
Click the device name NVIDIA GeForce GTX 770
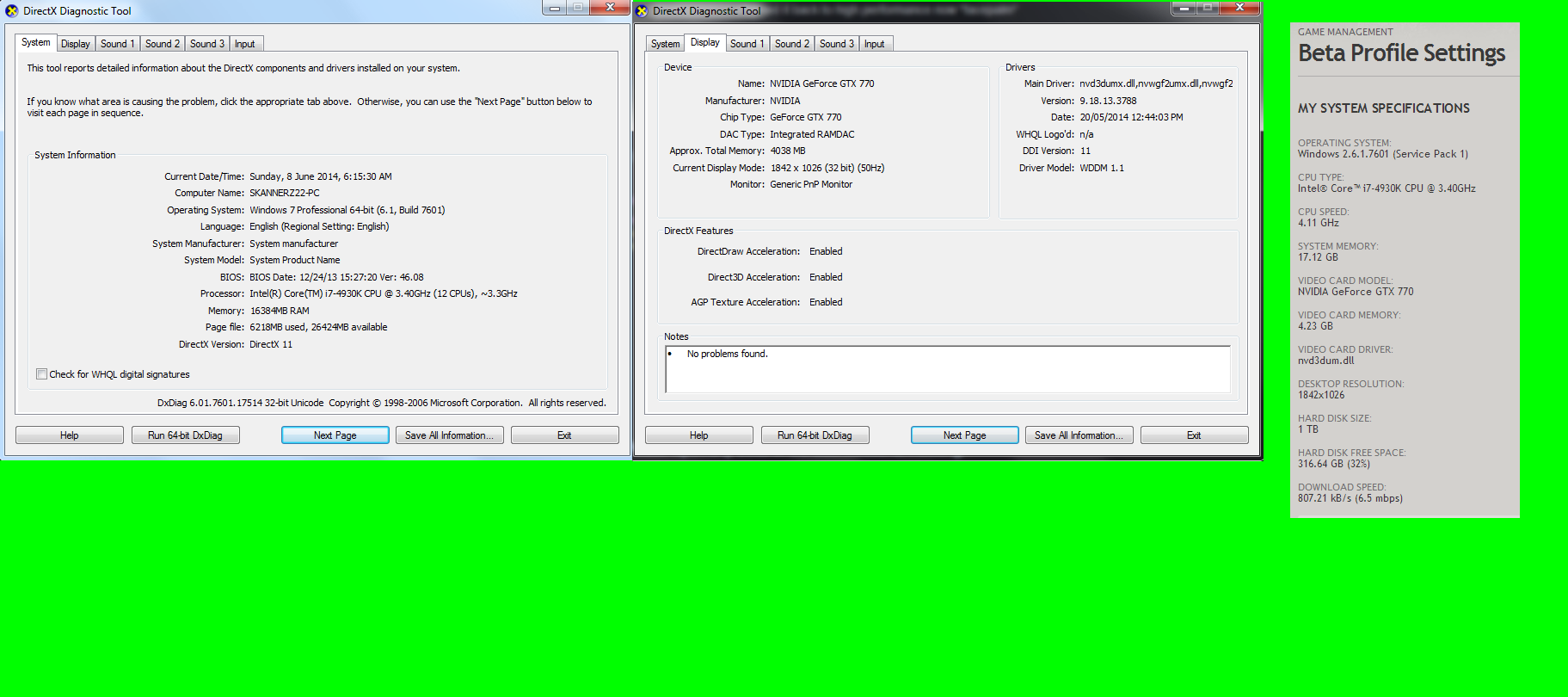[x=821, y=84]
